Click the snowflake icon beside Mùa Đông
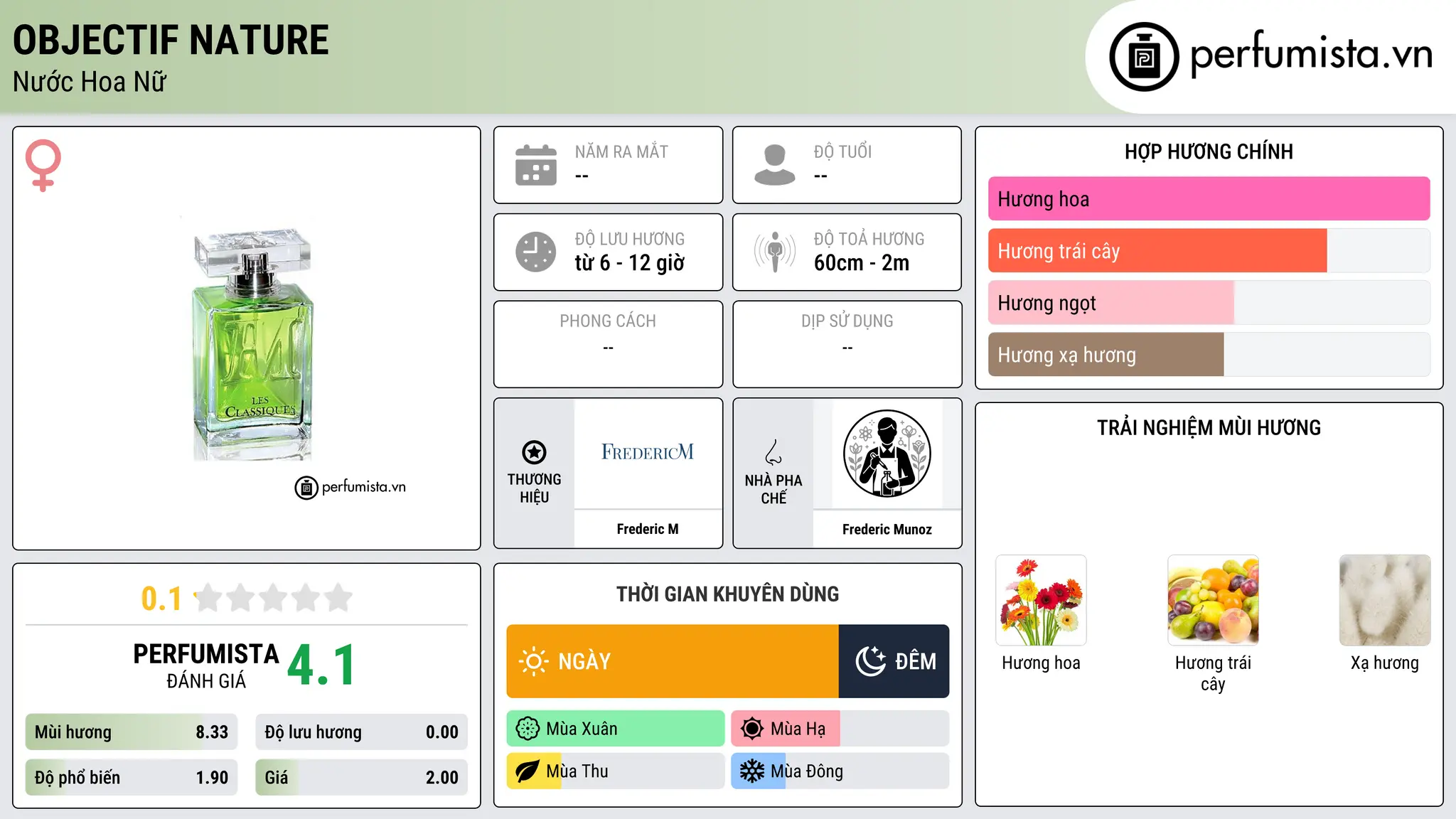 point(751,771)
